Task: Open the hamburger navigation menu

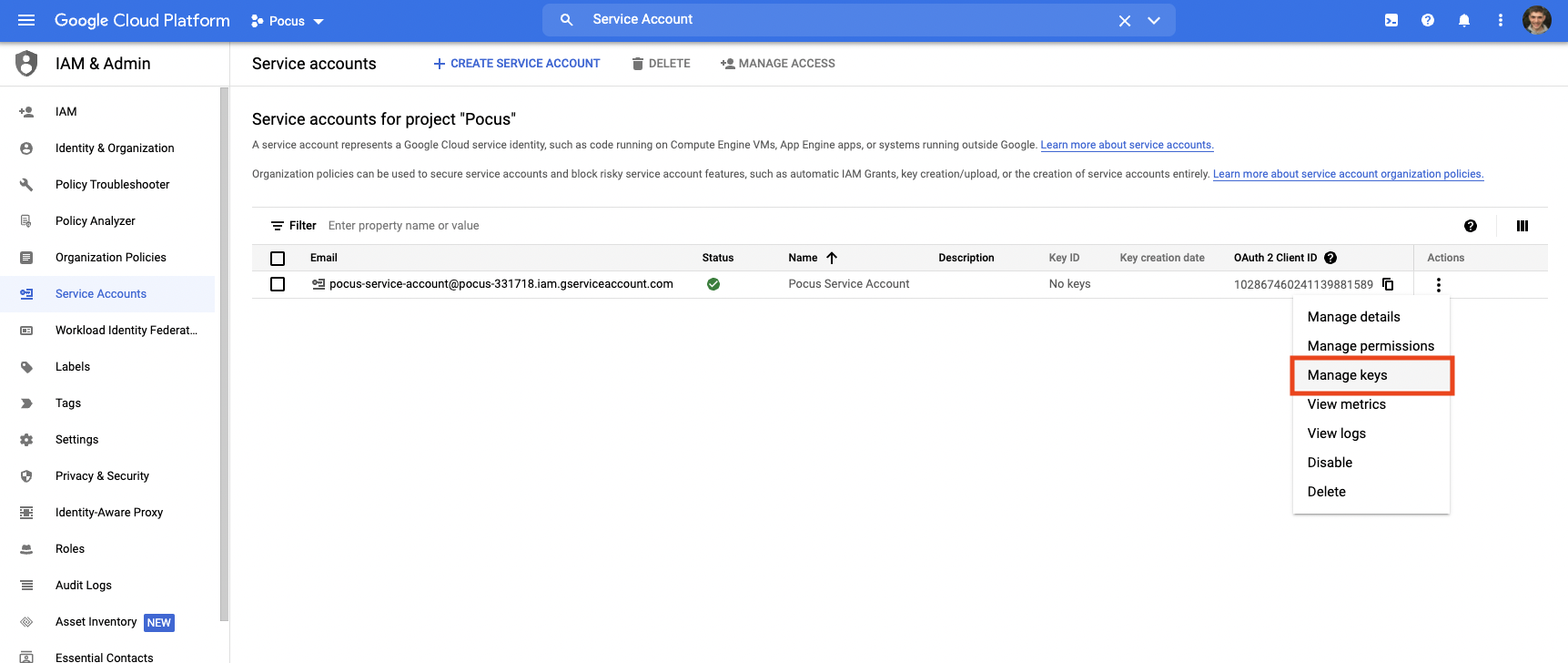Action: tap(26, 20)
